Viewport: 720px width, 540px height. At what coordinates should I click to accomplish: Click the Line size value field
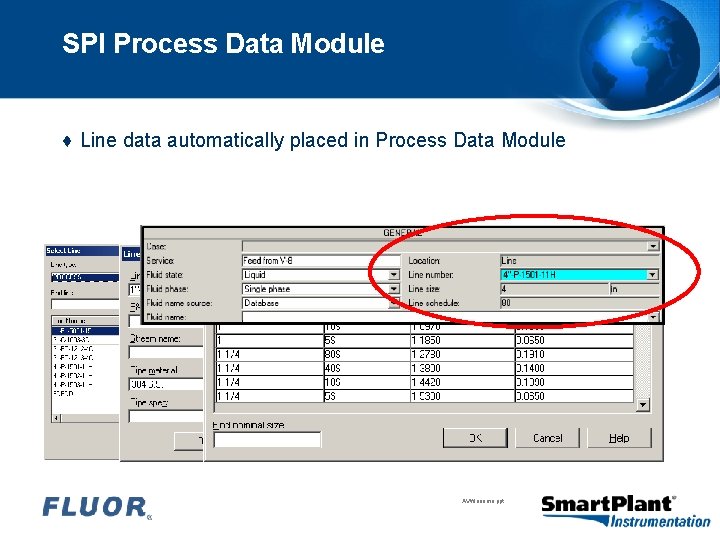click(x=554, y=289)
